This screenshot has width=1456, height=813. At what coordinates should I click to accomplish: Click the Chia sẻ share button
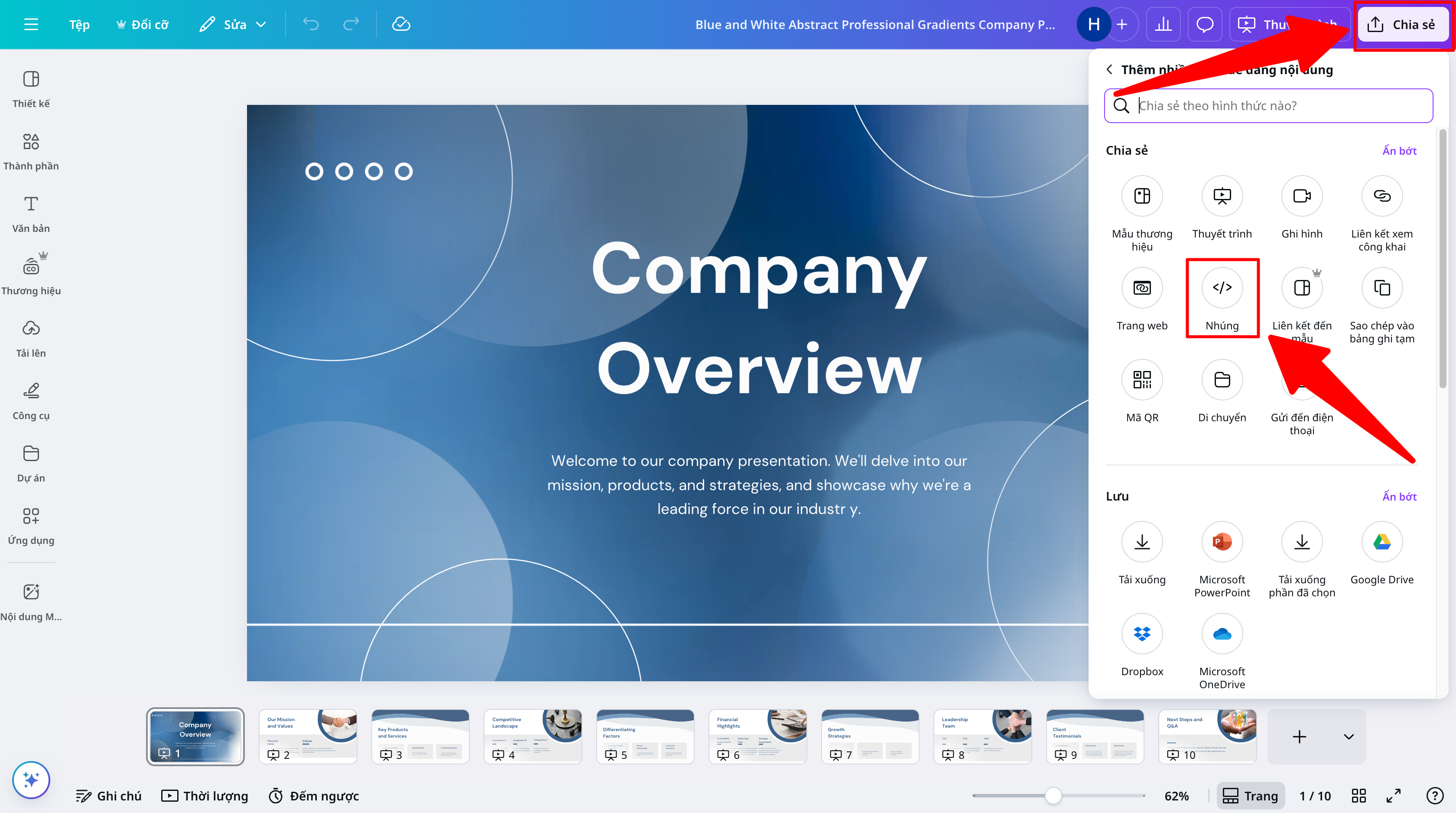(1402, 24)
